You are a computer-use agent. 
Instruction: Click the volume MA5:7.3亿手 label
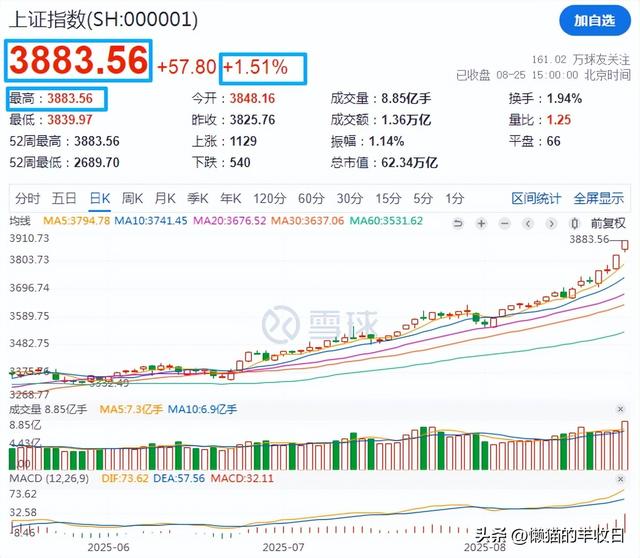(x=131, y=409)
